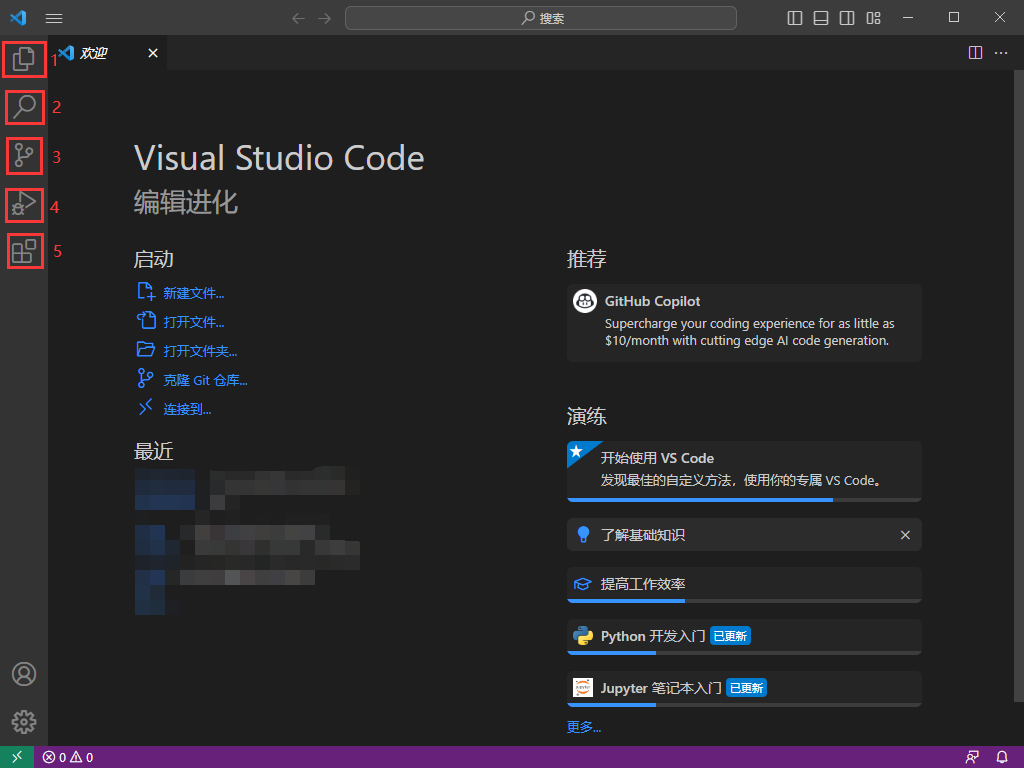Image resolution: width=1024 pixels, height=768 pixels.
Task: Open the 开始使用 VS Code walkthrough
Action: pos(744,470)
